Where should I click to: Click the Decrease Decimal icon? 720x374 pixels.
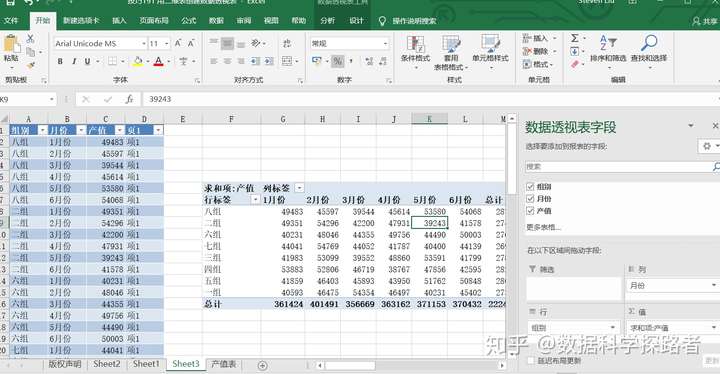[383, 61]
